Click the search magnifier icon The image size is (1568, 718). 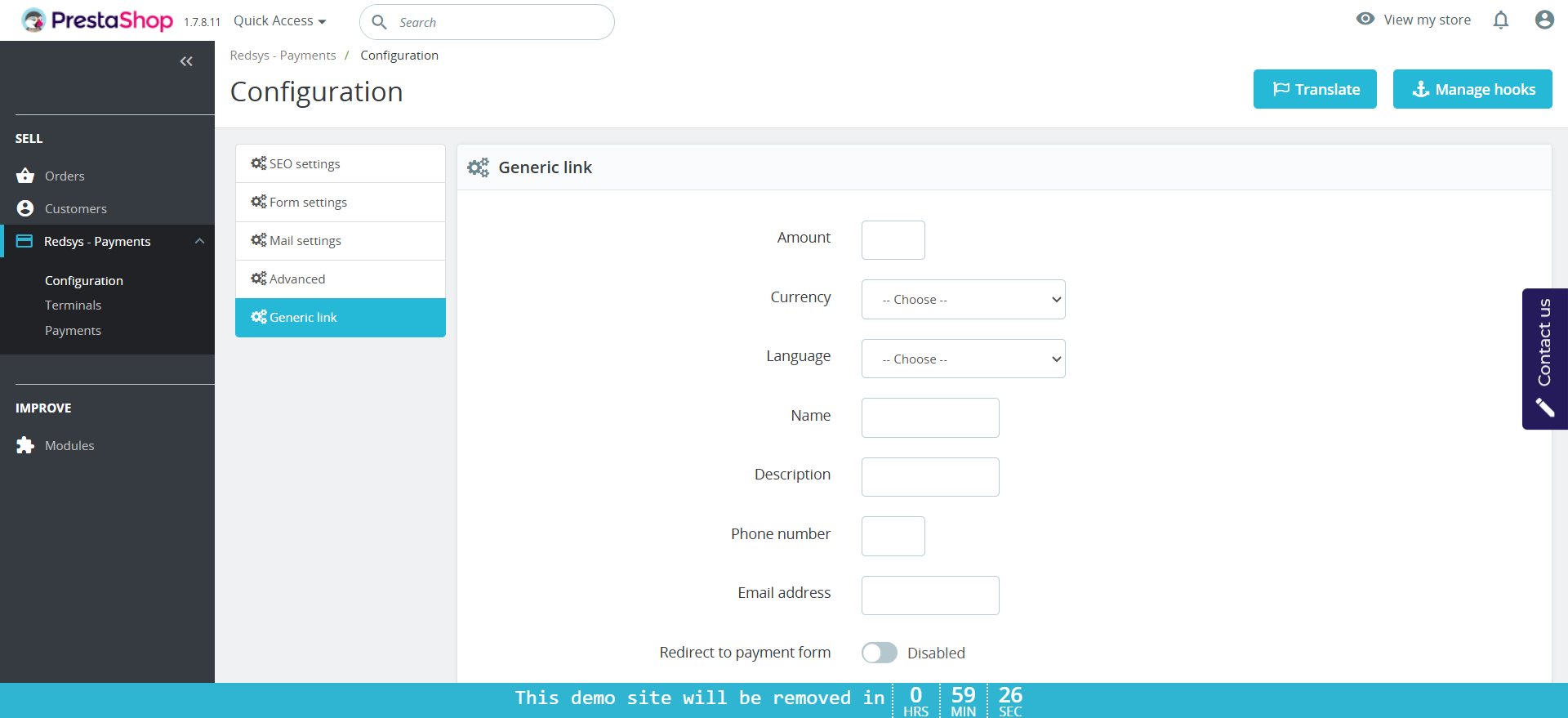click(379, 22)
